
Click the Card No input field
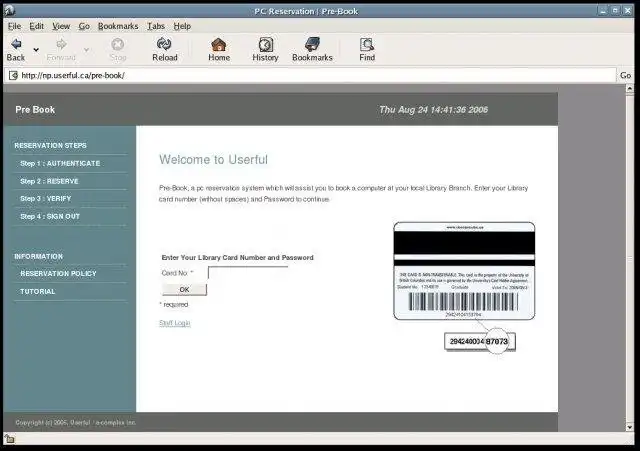point(248,273)
